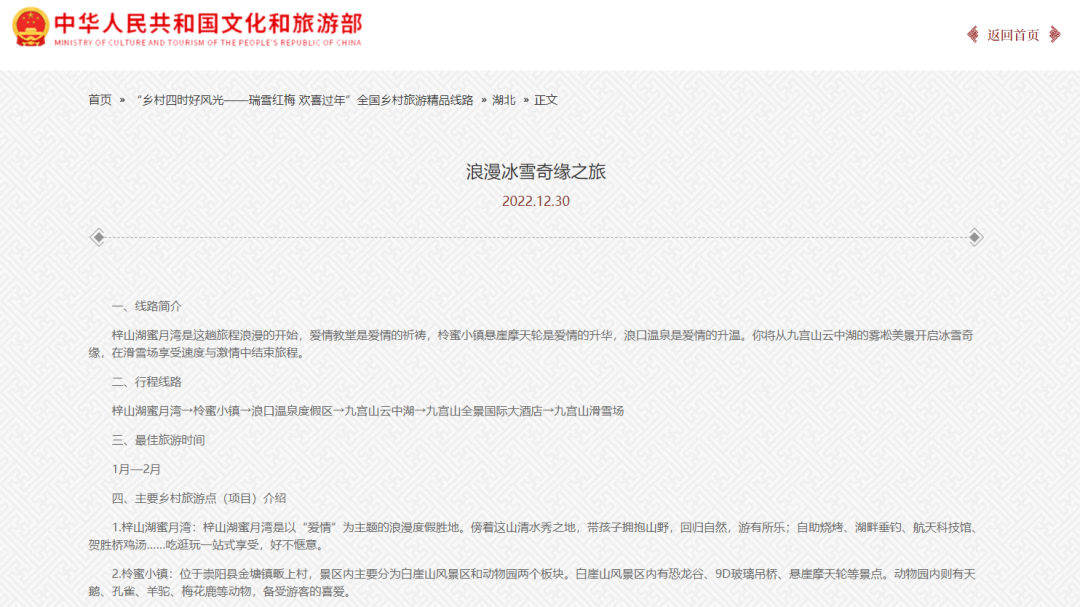Click the itinerary line starting 梓山湖蜜月湾→柃蜜小镇

pos(368,411)
